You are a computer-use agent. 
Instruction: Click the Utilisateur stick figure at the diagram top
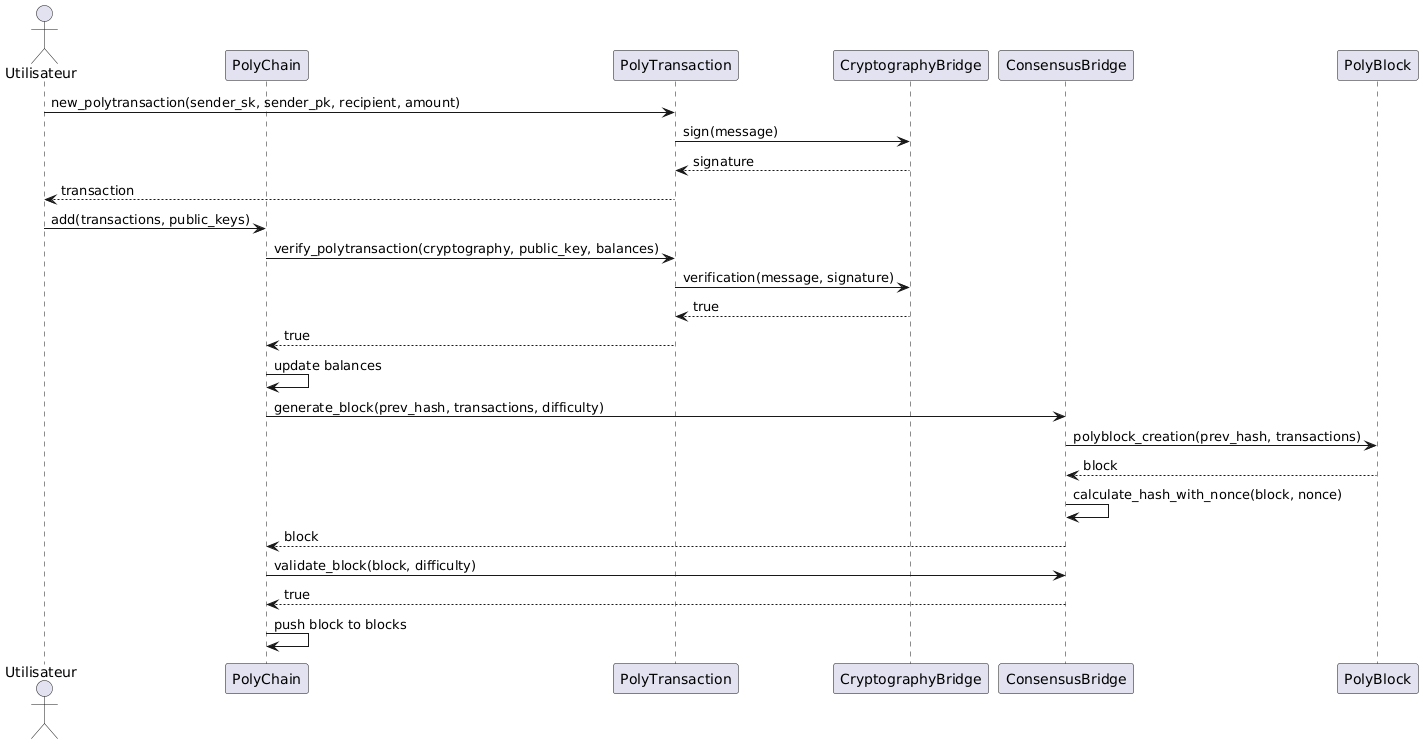pos(44,32)
